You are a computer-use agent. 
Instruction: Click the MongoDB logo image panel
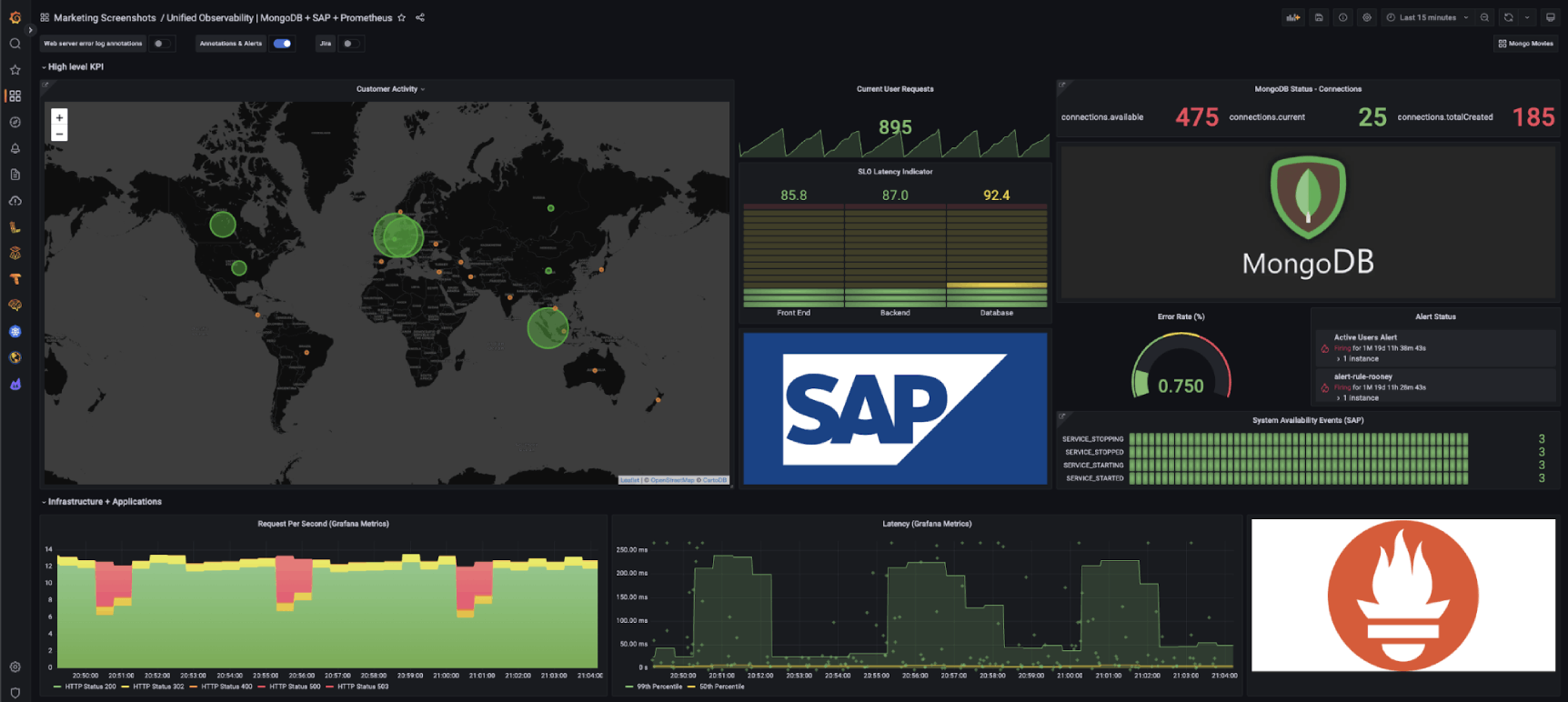(1308, 221)
